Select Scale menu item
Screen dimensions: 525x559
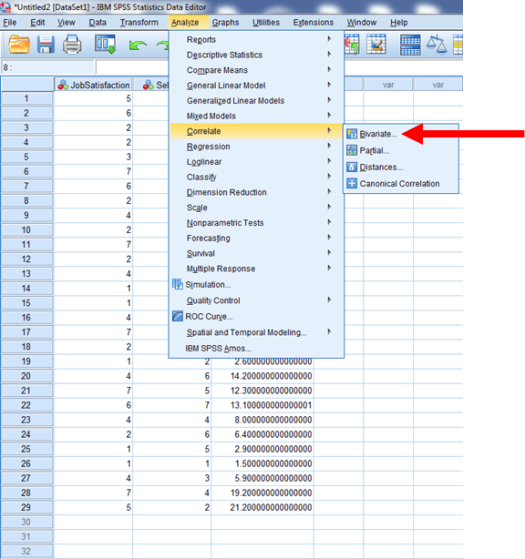256,207
